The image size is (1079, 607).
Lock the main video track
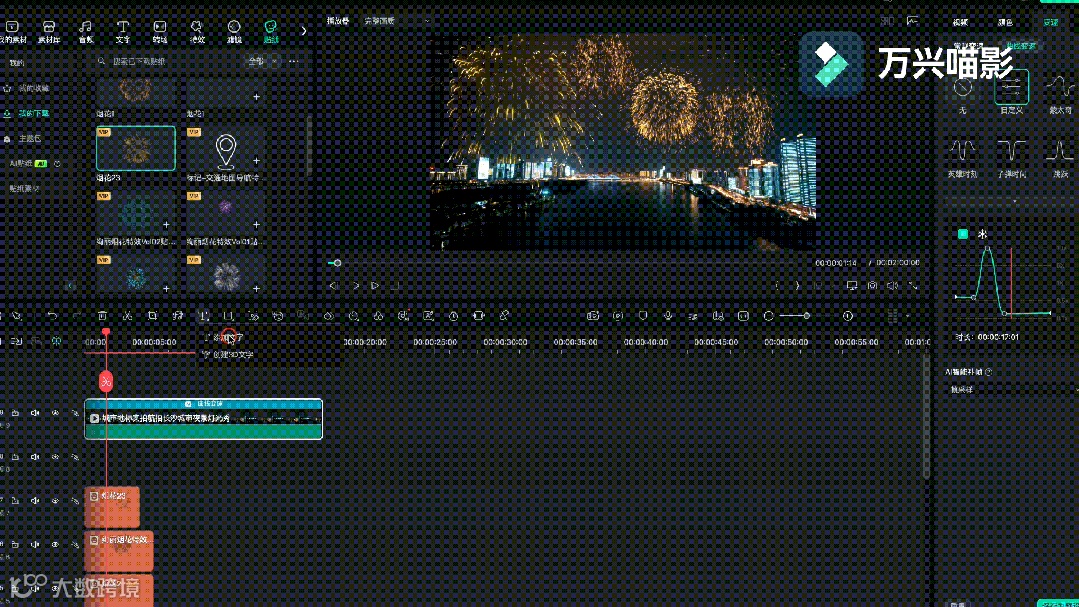point(15,413)
